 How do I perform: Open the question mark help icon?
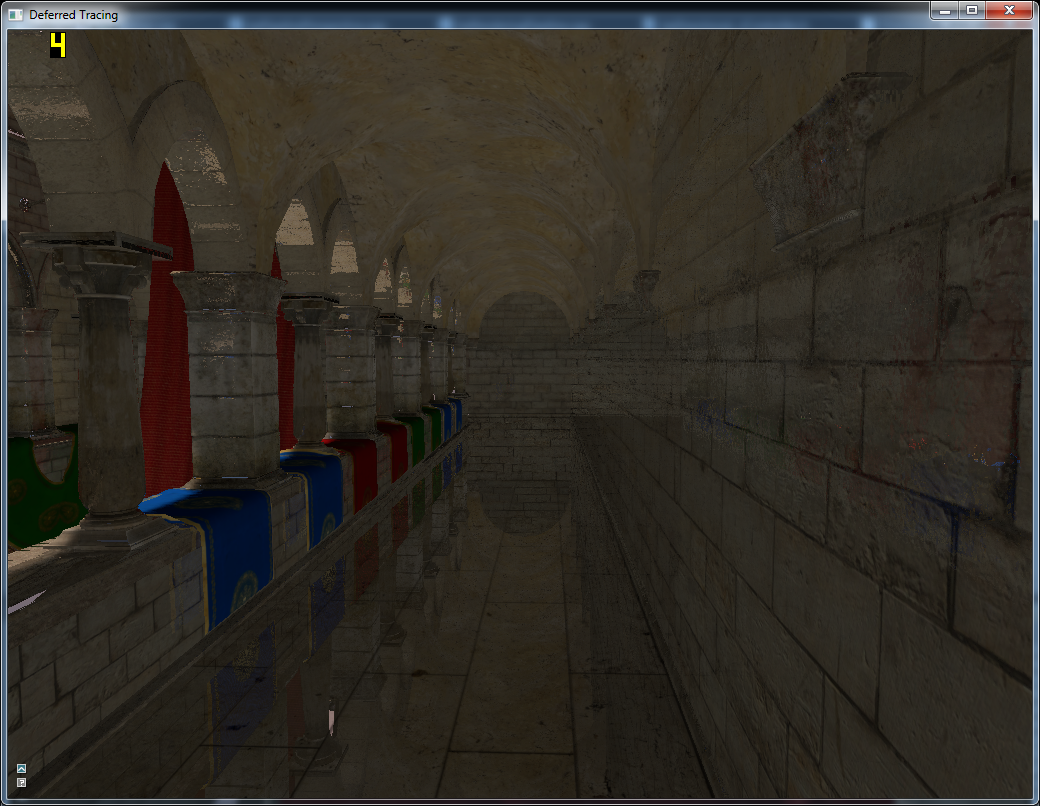coord(22,782)
